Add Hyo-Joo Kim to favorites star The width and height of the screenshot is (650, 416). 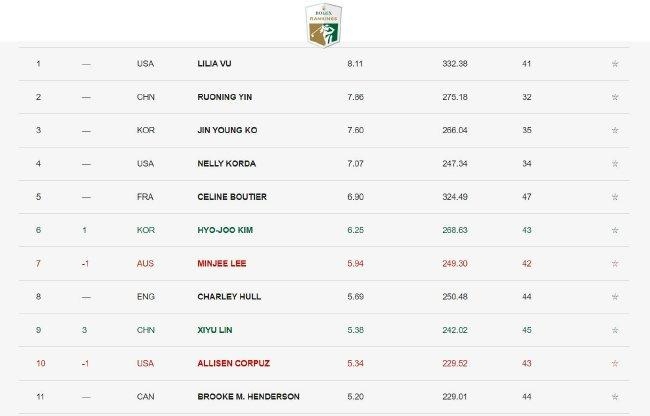[x=615, y=230]
